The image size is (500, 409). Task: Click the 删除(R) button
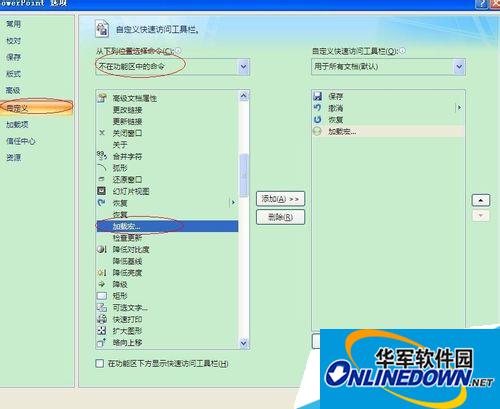tap(280, 217)
